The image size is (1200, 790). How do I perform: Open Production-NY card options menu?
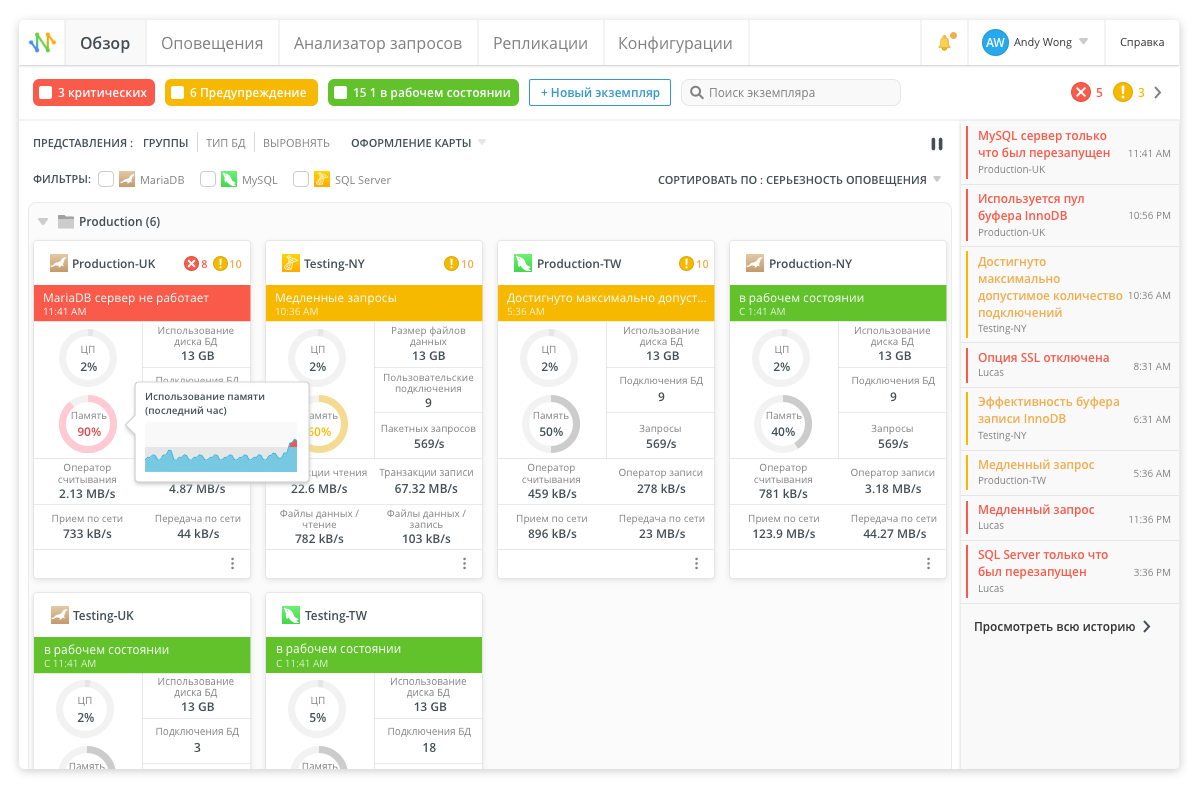point(928,564)
